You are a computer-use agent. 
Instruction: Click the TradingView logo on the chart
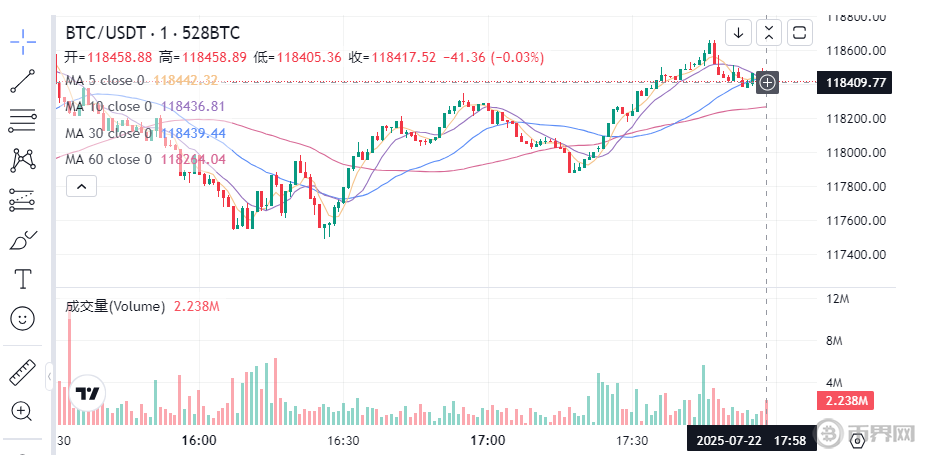click(88, 393)
